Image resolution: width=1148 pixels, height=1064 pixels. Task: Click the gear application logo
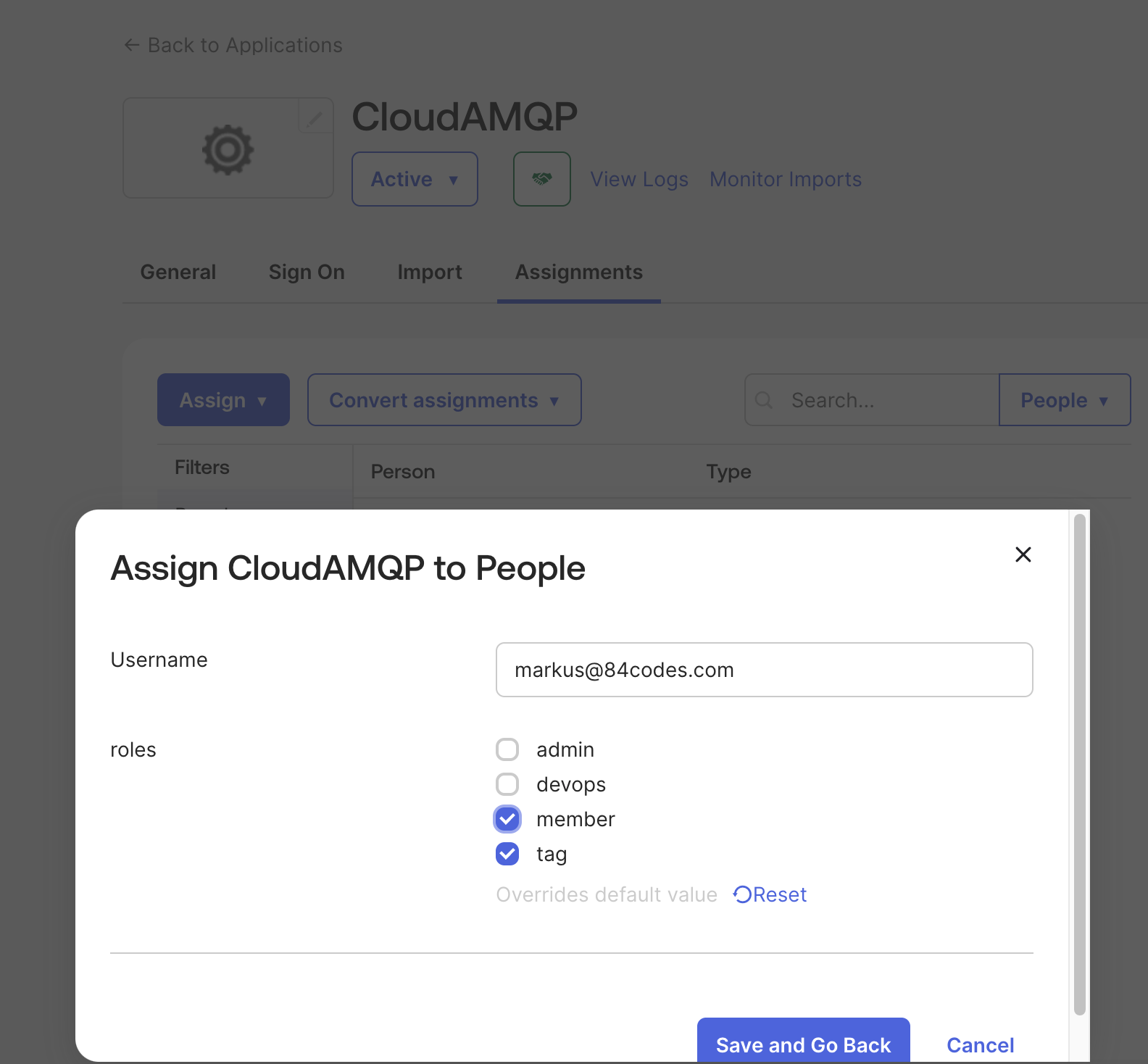[228, 149]
